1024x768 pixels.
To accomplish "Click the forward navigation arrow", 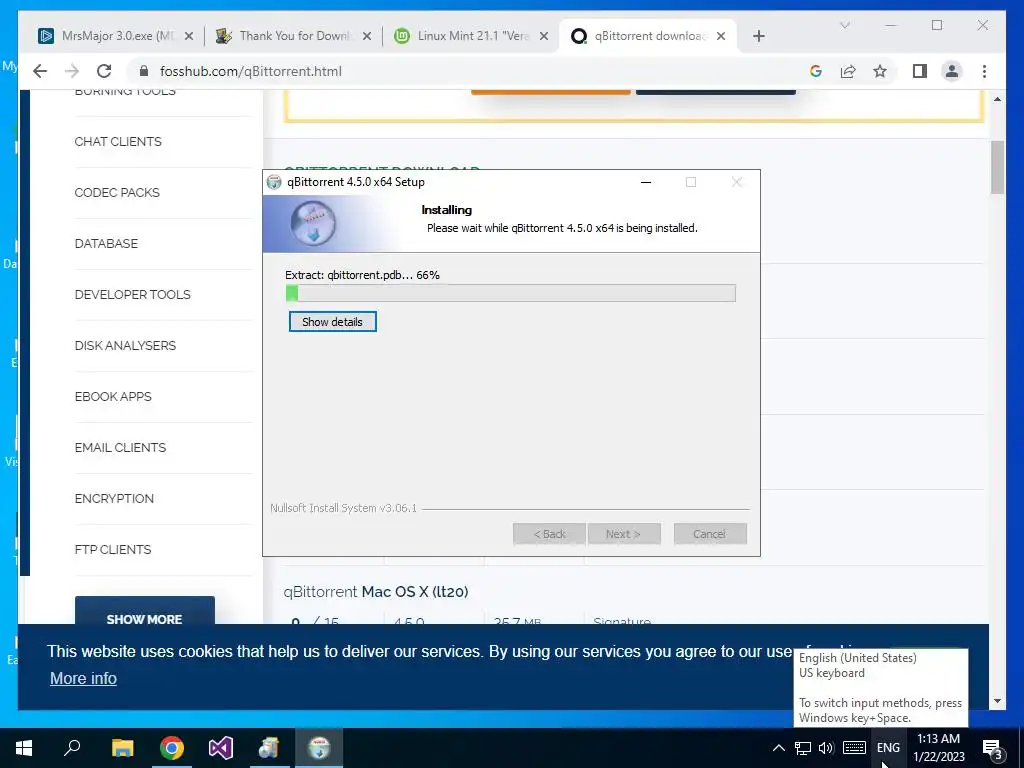I will [x=72, y=71].
